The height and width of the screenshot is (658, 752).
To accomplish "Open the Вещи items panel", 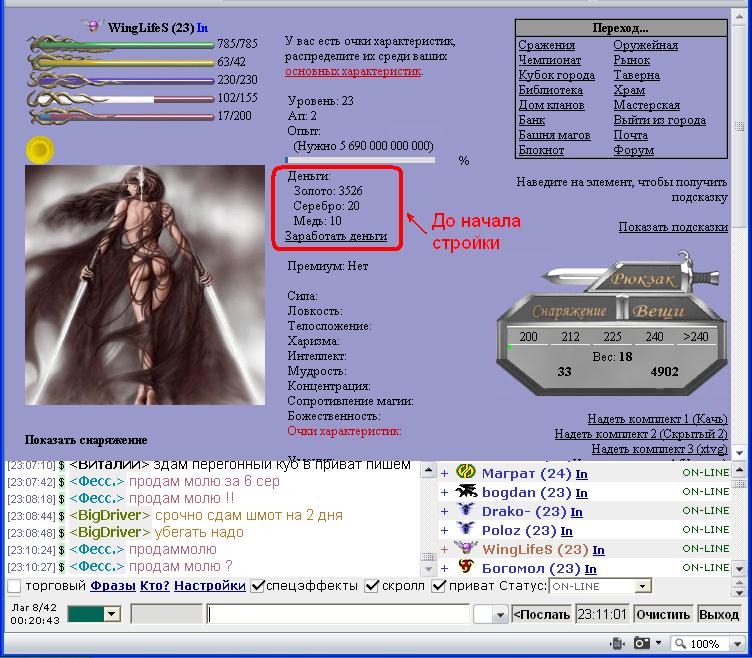I will point(658,311).
